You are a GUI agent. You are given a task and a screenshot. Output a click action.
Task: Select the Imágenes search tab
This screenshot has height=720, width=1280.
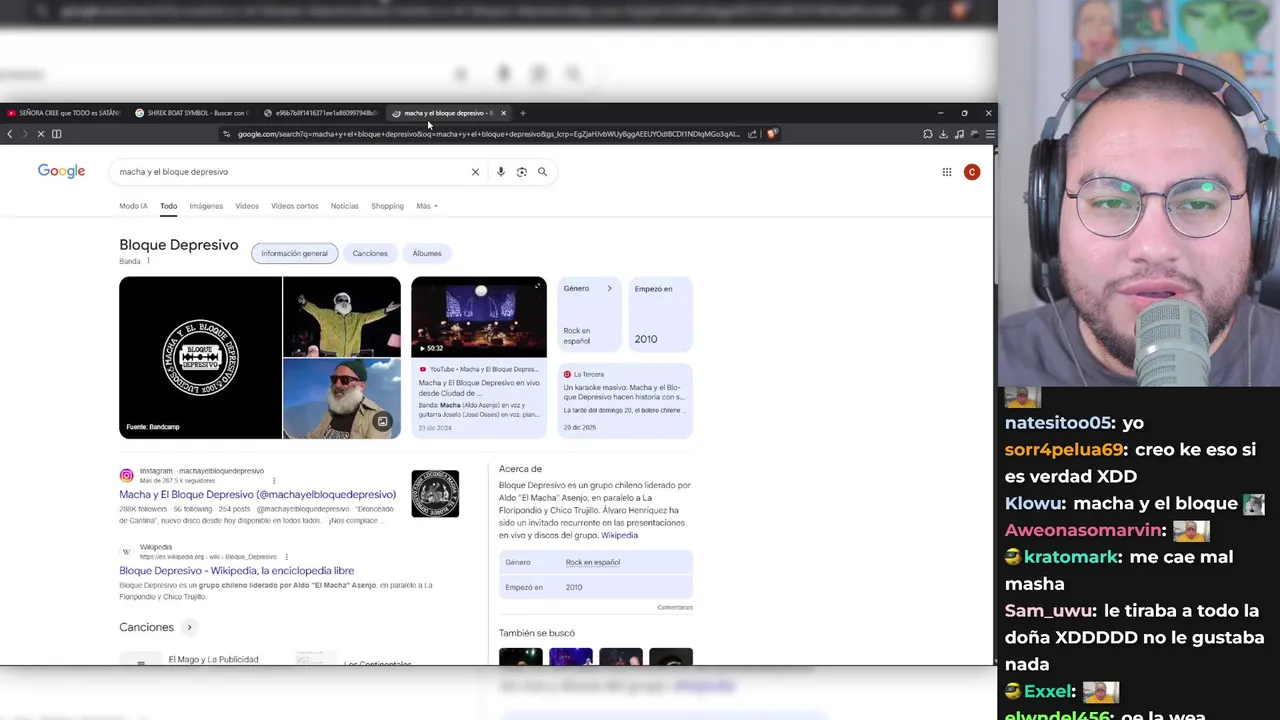(x=206, y=206)
